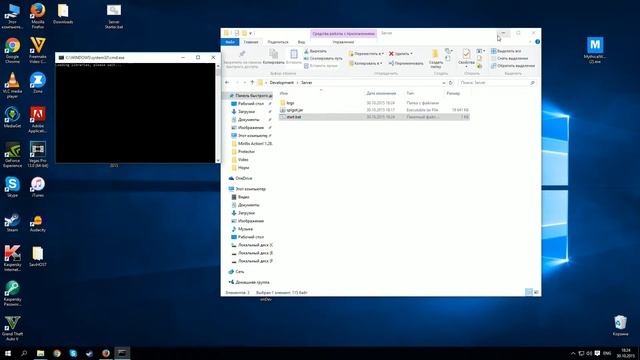Image resolution: width=640 pixels, height=360 pixels.
Task: Sort by Дата изменения column header
Action: click(381, 93)
